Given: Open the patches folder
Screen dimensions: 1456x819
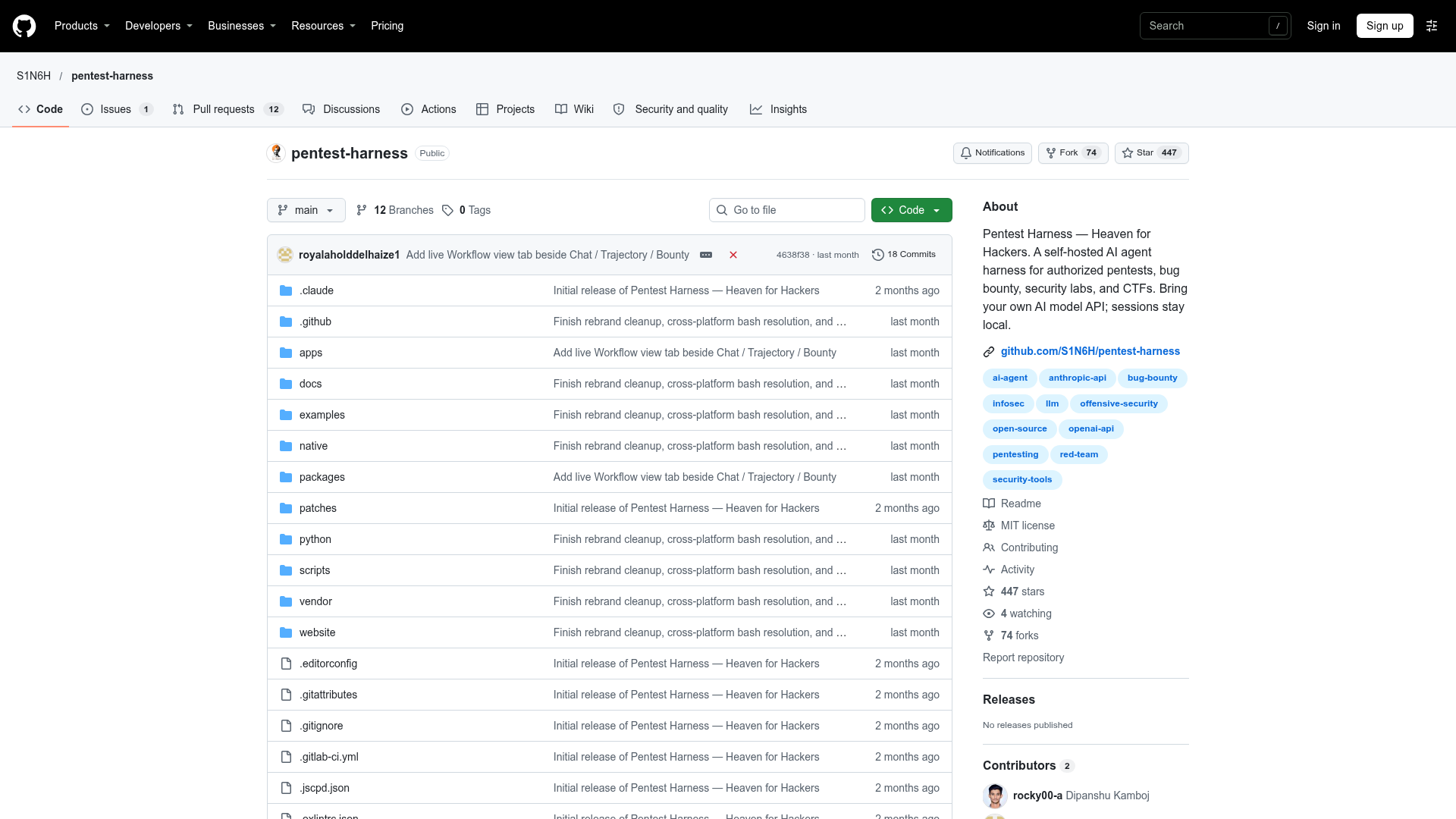Looking at the screenshot, I should point(318,508).
